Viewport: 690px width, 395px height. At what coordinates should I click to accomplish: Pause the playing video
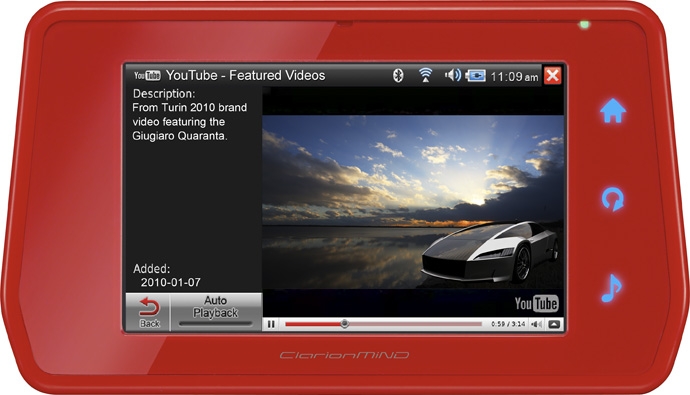pos(271,324)
